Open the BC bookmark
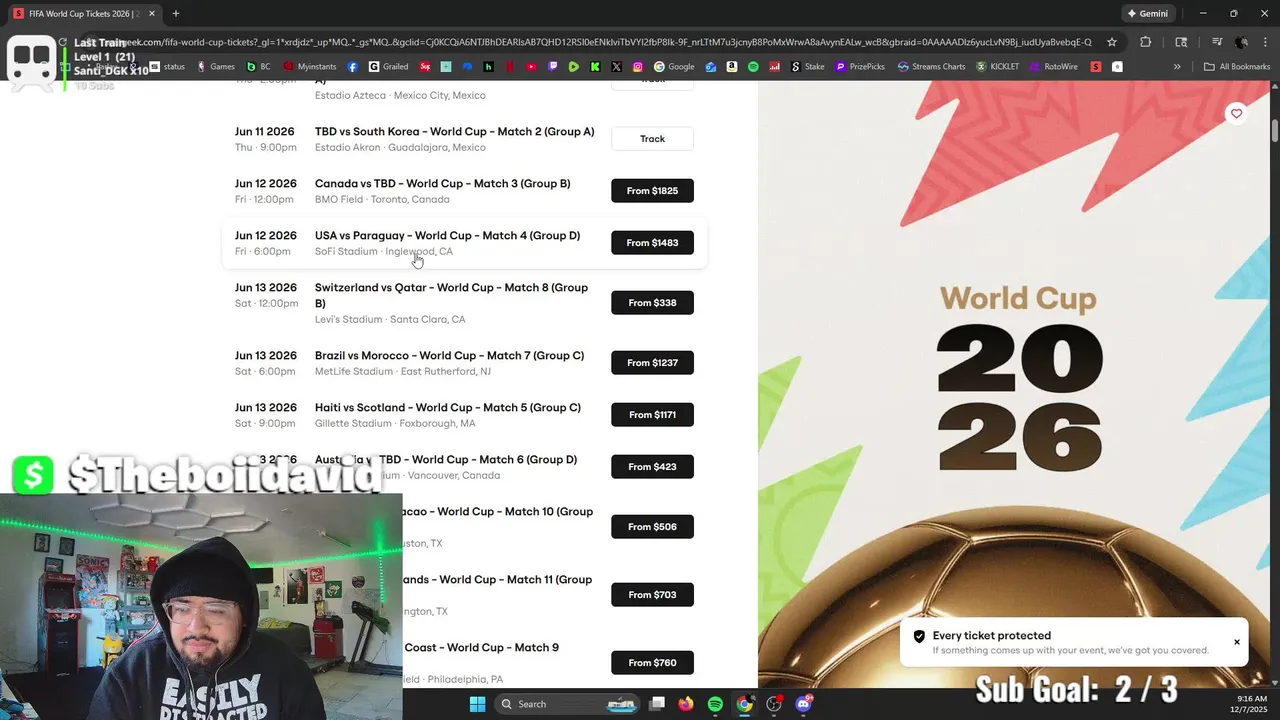This screenshot has height=720, width=1280. point(259,67)
